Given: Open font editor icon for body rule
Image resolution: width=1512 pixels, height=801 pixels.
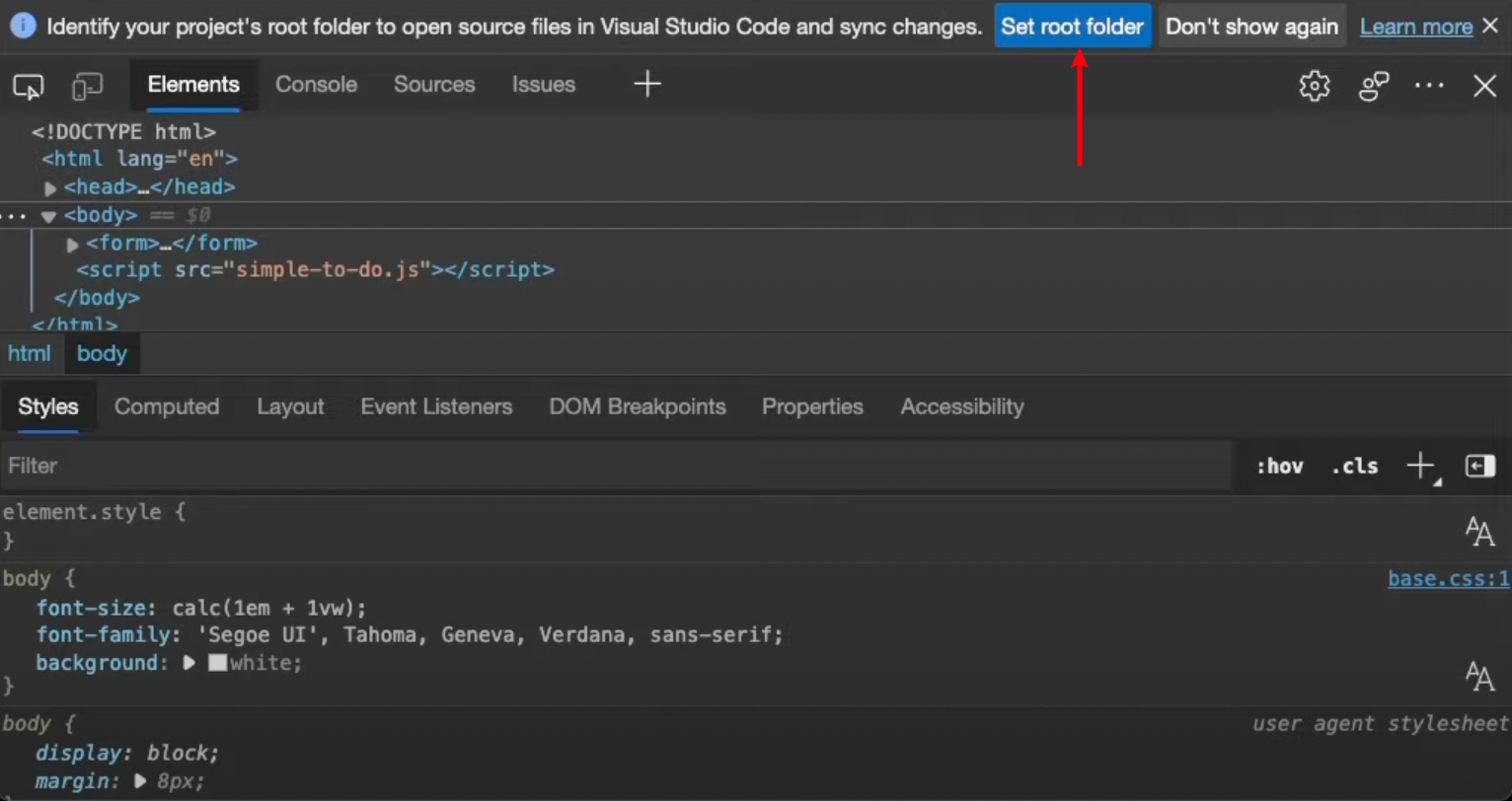Looking at the screenshot, I should click(x=1479, y=676).
